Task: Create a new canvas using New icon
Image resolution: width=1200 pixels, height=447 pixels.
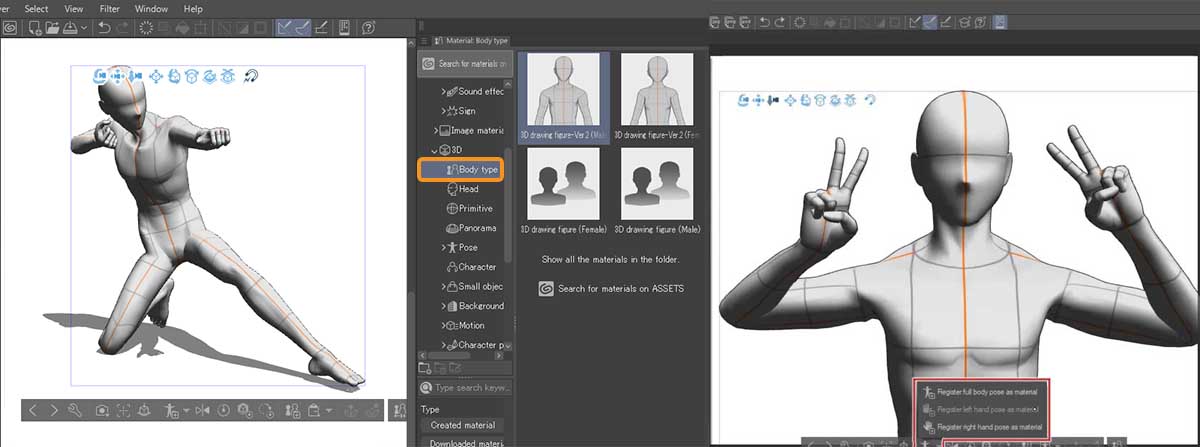Action: tap(35, 28)
